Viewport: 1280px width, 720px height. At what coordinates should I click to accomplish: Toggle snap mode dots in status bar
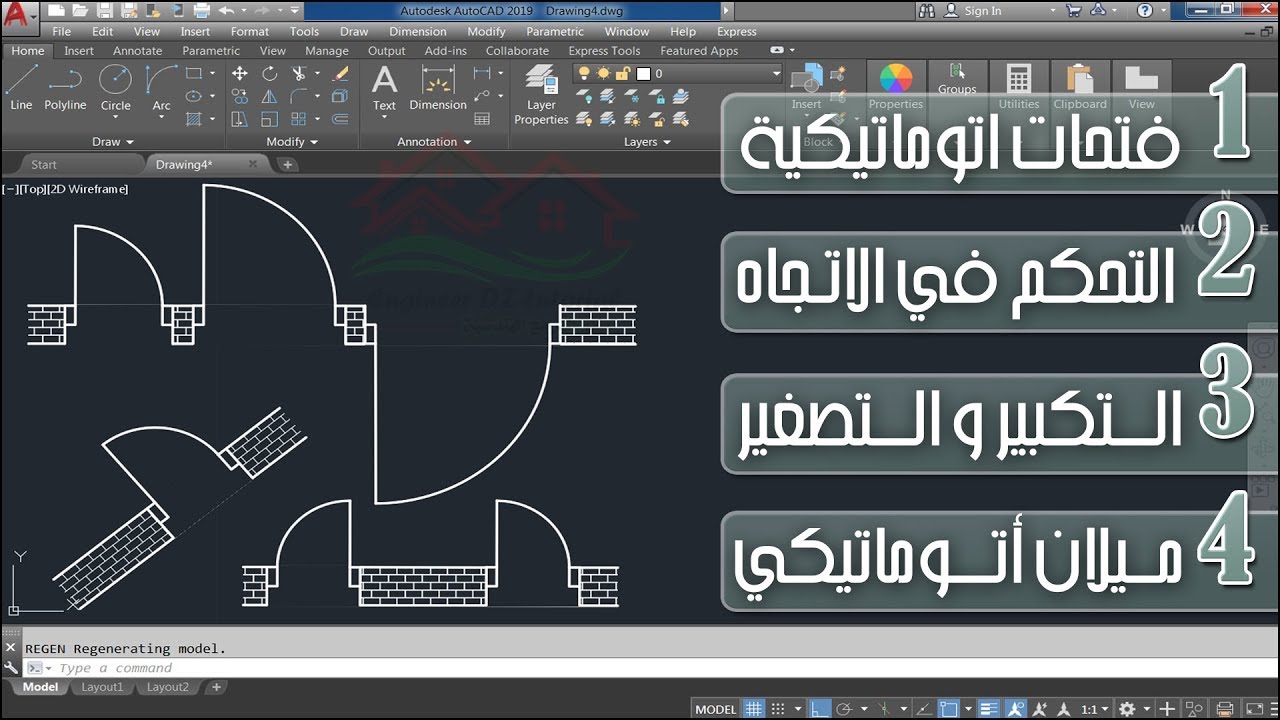click(779, 709)
